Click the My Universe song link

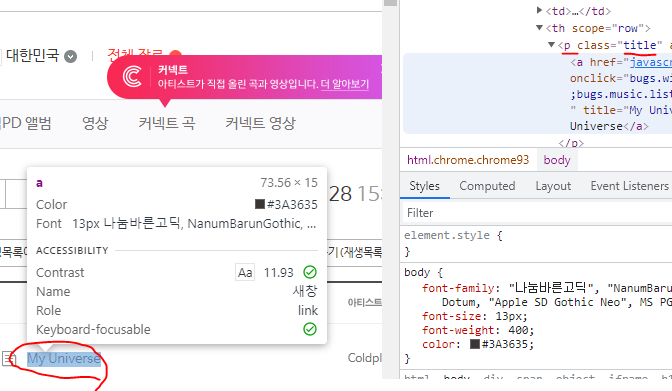click(x=64, y=358)
